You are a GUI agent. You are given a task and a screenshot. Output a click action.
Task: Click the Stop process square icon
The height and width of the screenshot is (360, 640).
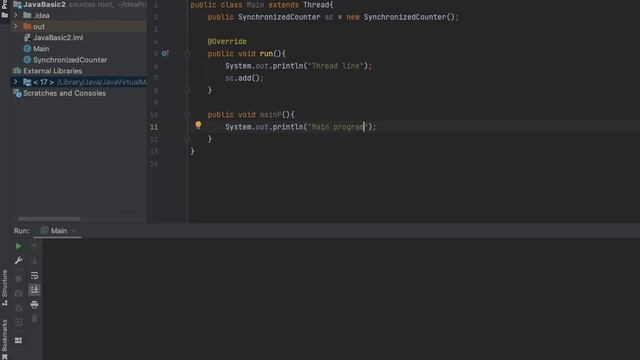click(18, 279)
